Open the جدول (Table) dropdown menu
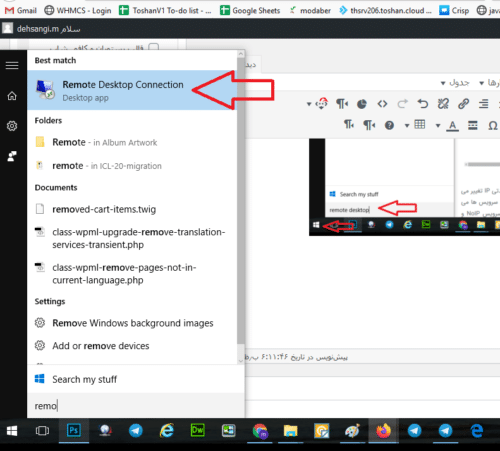This screenshot has width=500, height=451. (455, 83)
